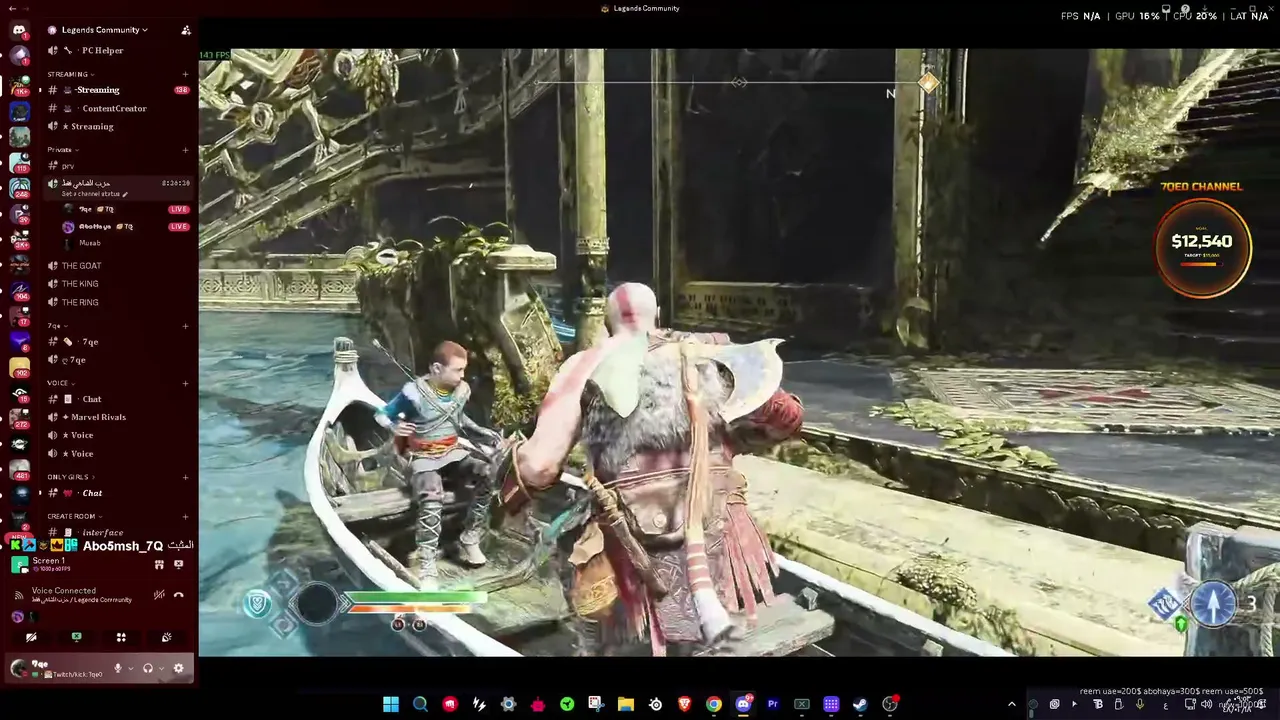Collapse the 7qe category
The image size is (1280, 720).
[57, 326]
